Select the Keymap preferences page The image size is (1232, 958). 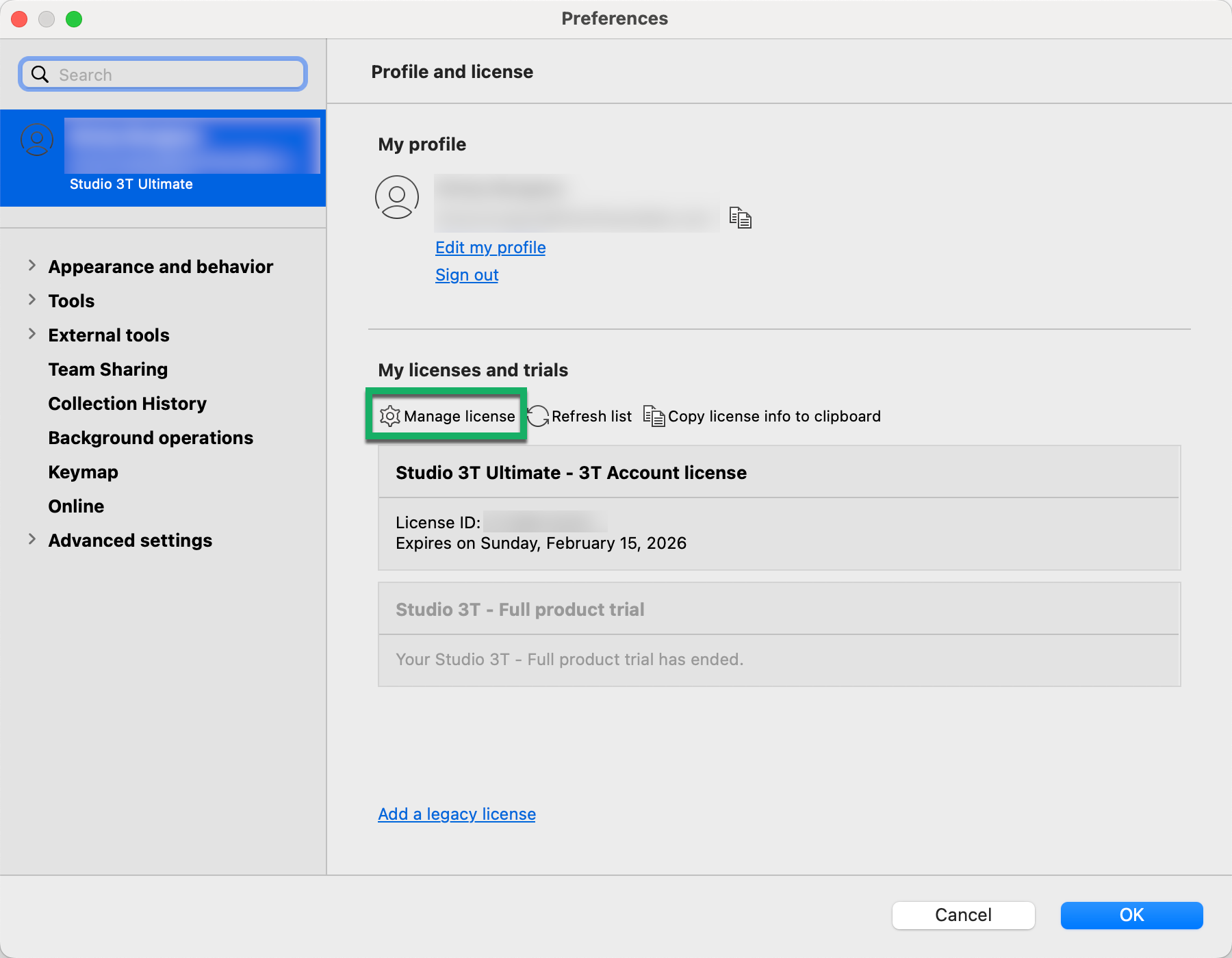pos(83,472)
